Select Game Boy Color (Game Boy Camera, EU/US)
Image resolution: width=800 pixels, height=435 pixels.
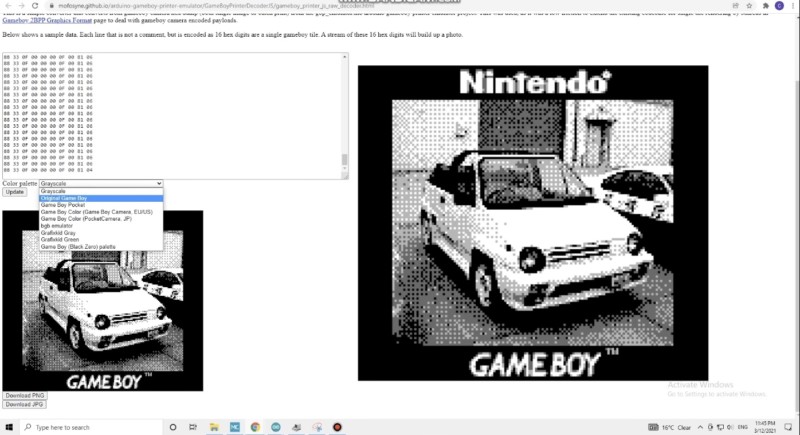click(101, 212)
